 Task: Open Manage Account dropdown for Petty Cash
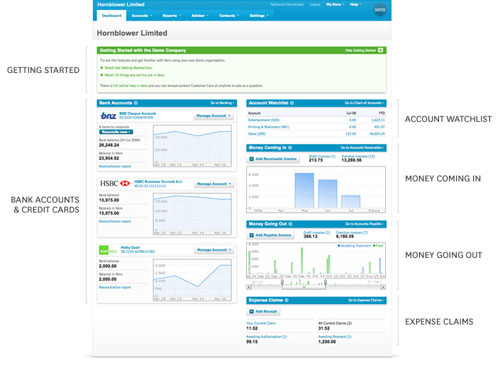point(213,250)
